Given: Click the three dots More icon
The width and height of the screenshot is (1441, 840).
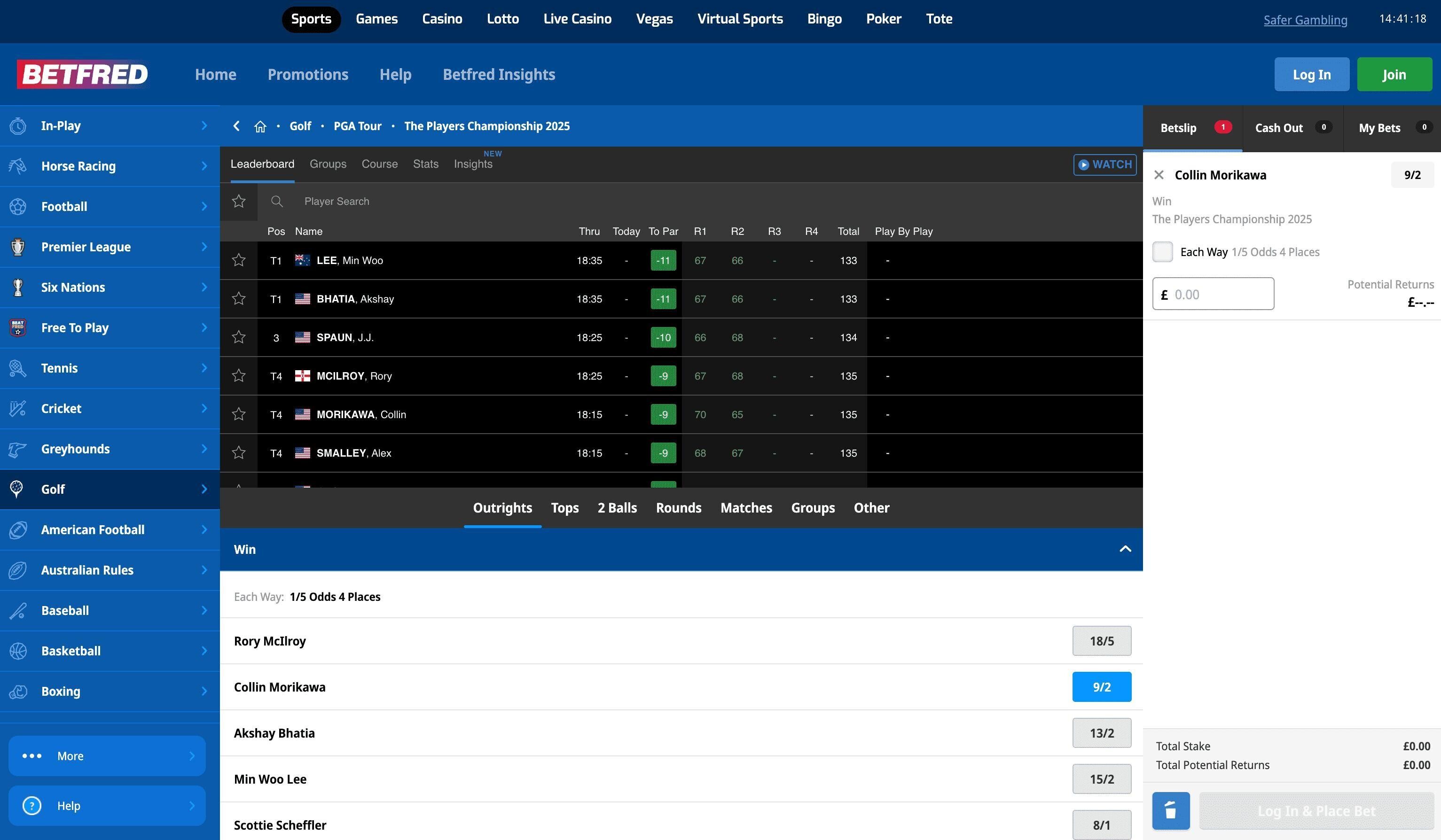Looking at the screenshot, I should click(31, 756).
